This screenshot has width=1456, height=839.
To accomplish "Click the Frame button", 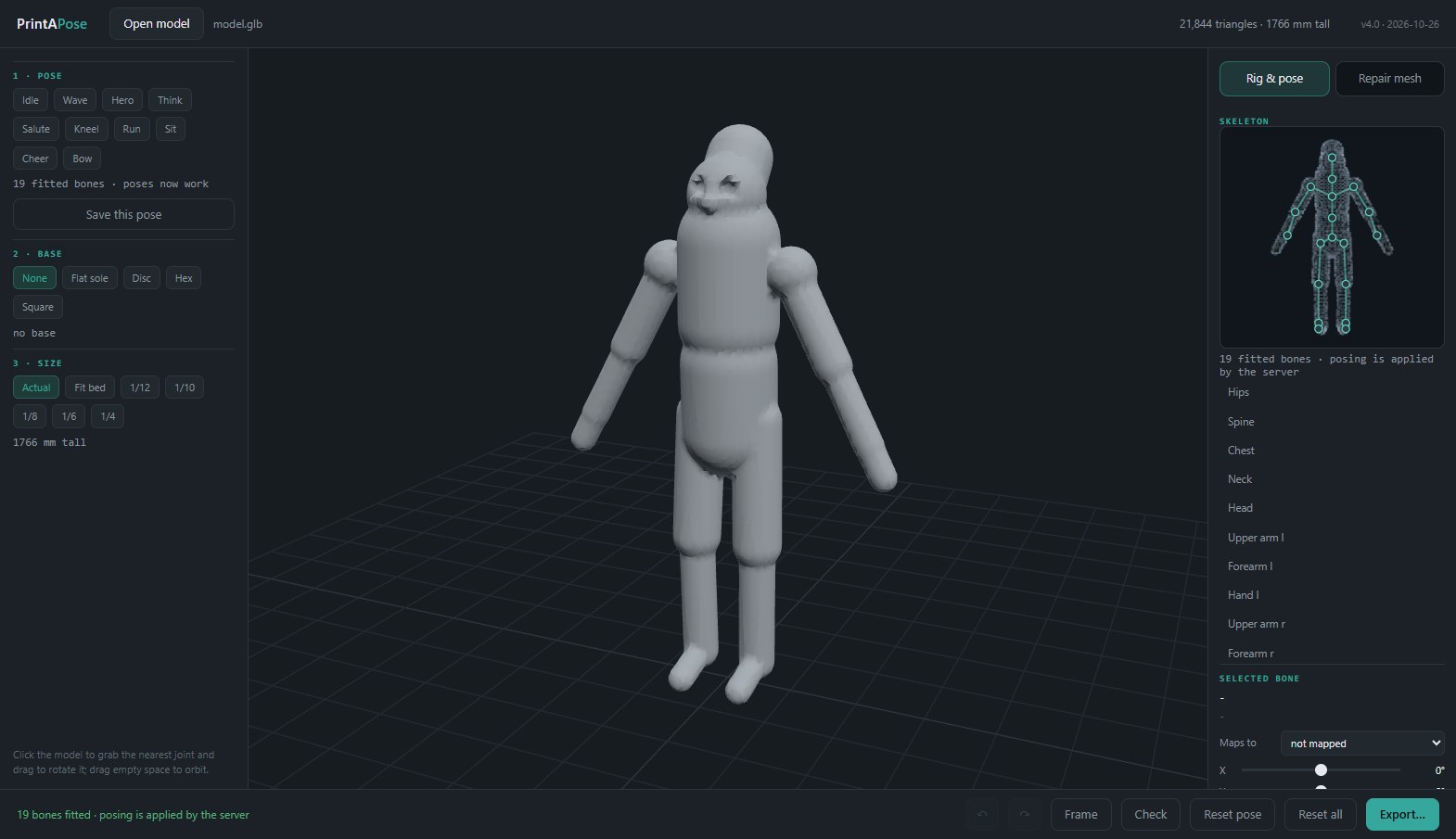I will (x=1081, y=814).
